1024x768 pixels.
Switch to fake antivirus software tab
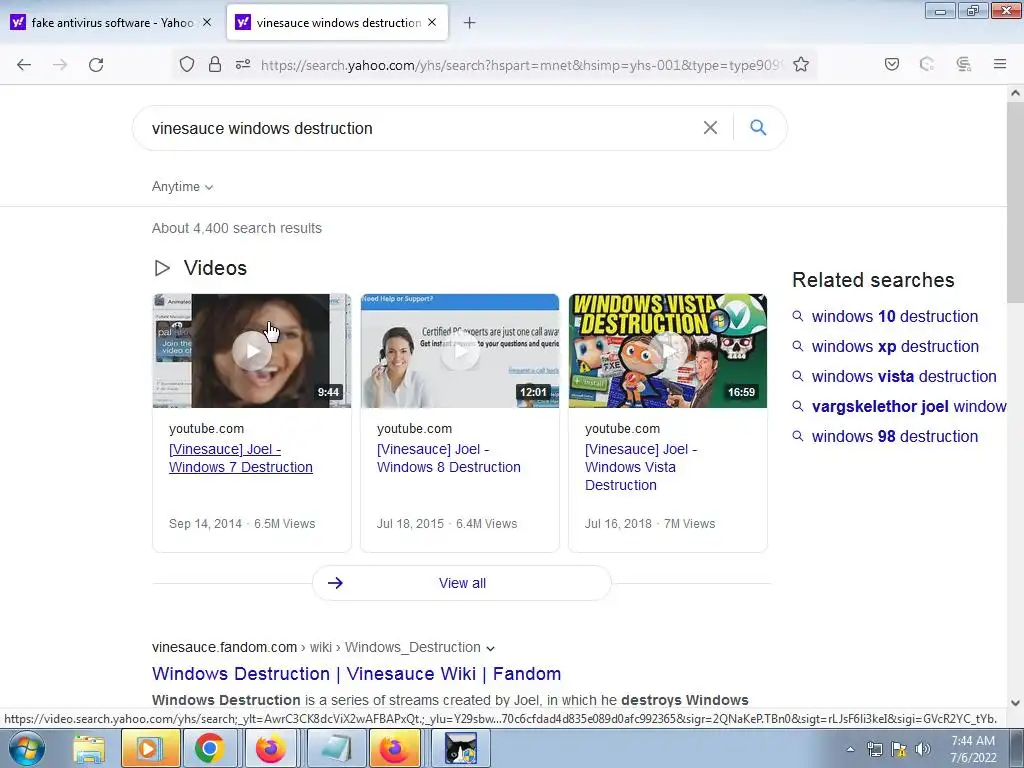coord(112,23)
